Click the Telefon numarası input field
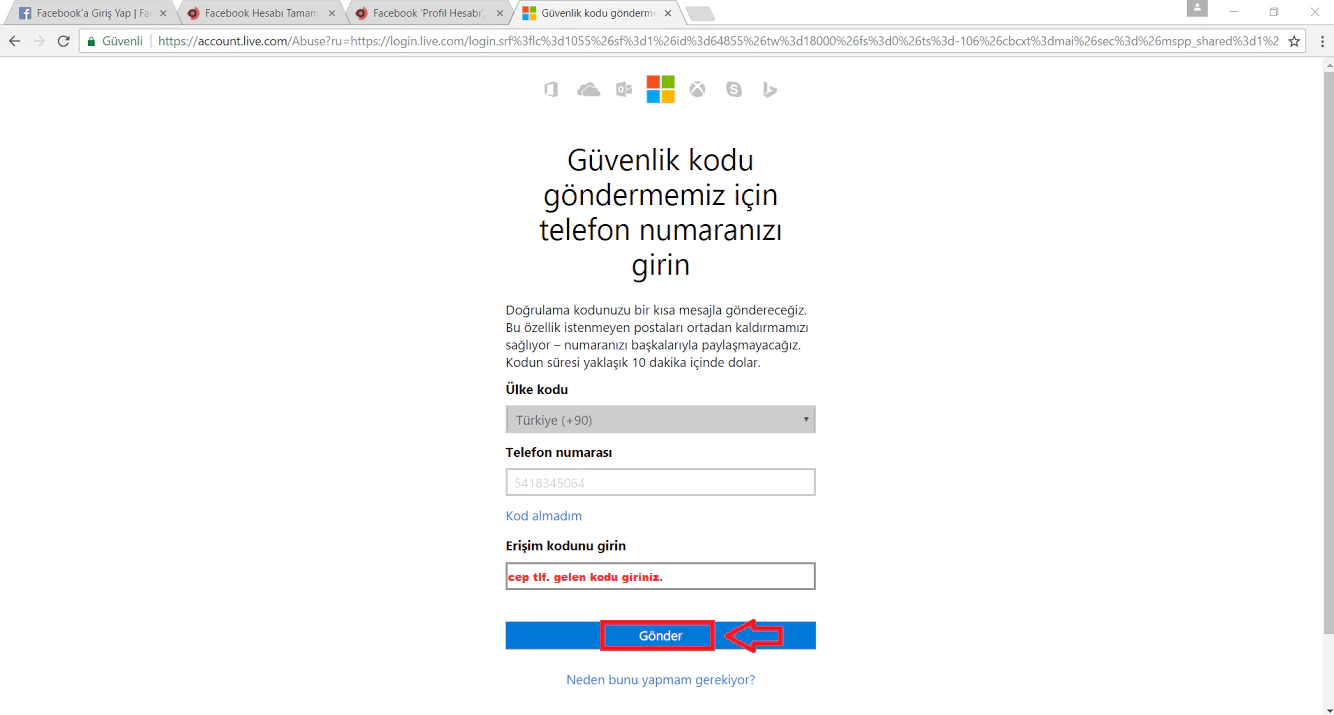Viewport: 1334px width, 715px height. pos(661,482)
